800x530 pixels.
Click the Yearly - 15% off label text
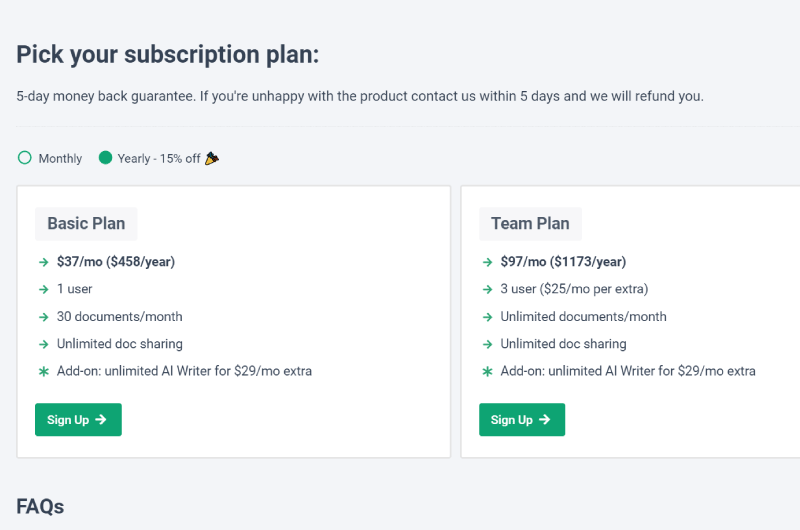[x=159, y=159]
